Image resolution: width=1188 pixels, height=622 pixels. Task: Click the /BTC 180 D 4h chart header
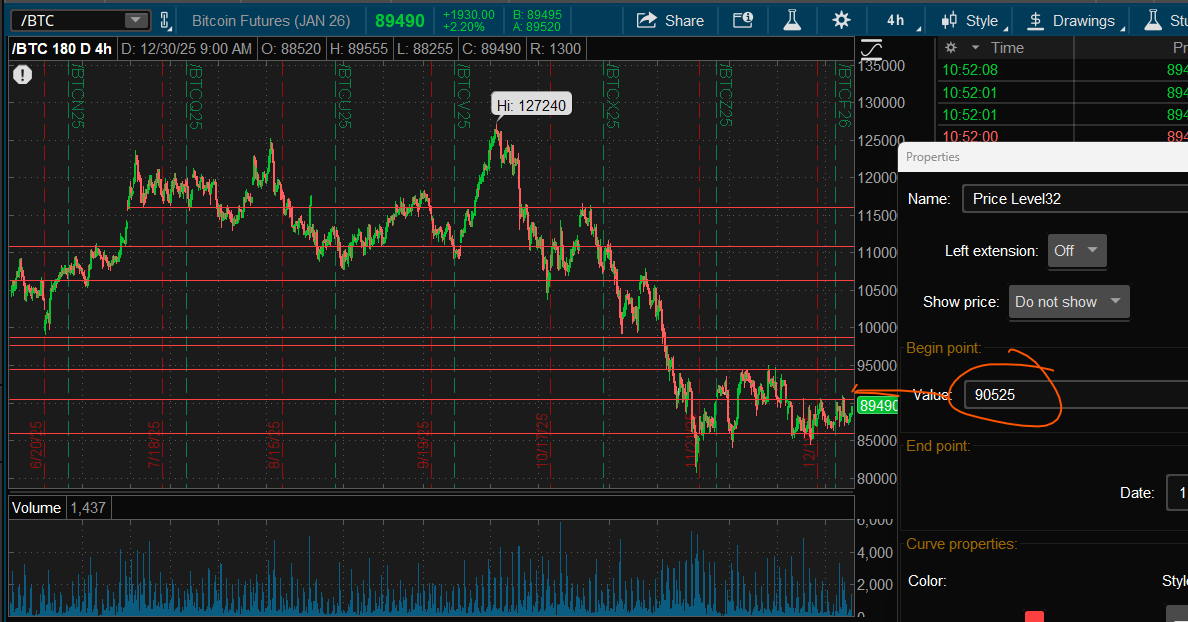tap(62, 49)
